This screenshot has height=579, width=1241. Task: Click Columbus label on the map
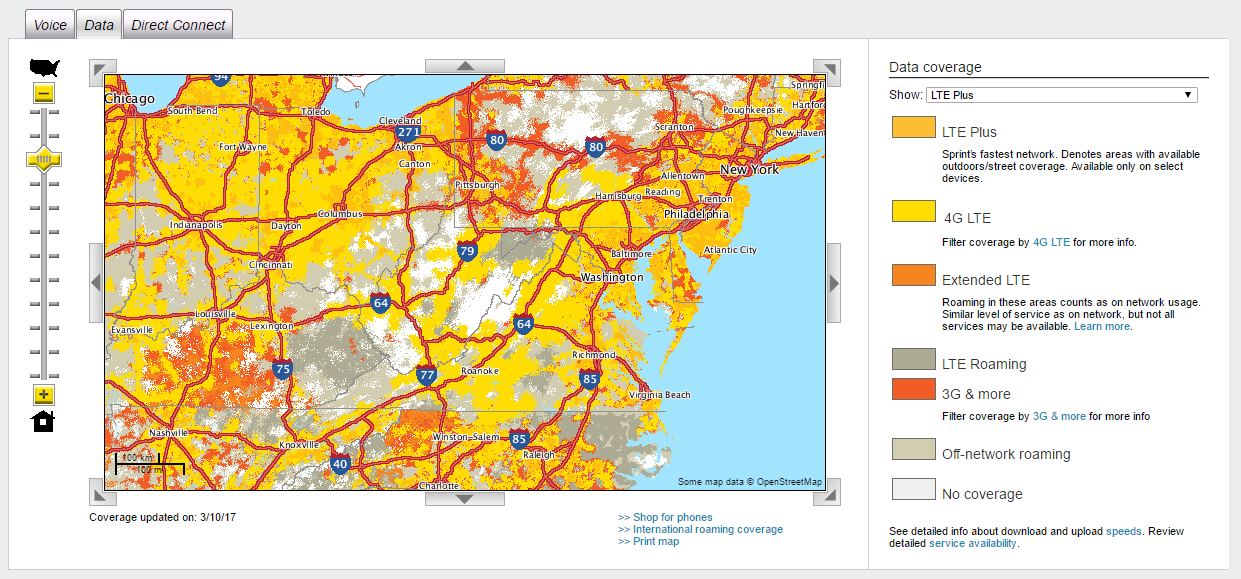tap(341, 214)
